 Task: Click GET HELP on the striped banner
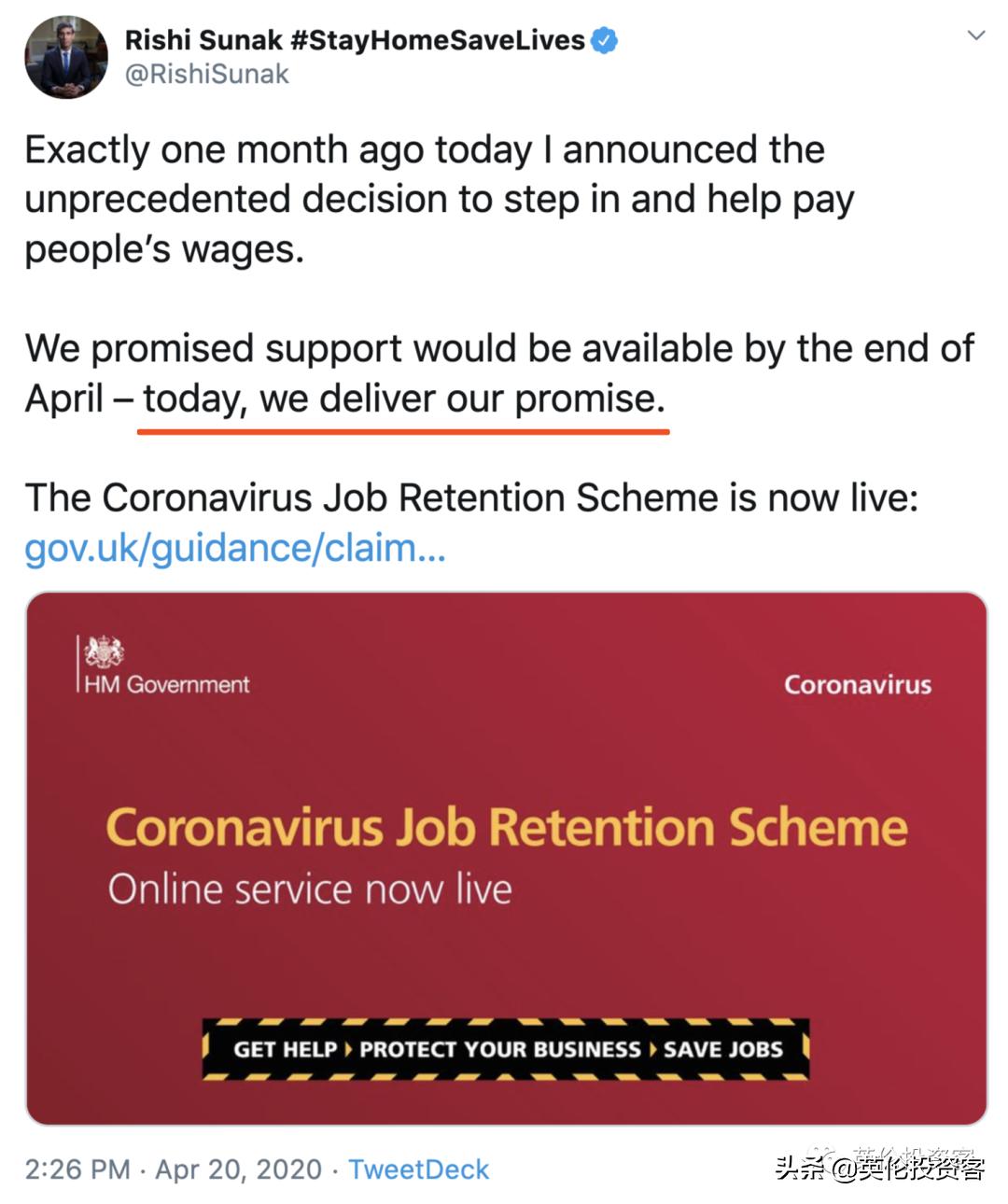click(x=285, y=1049)
